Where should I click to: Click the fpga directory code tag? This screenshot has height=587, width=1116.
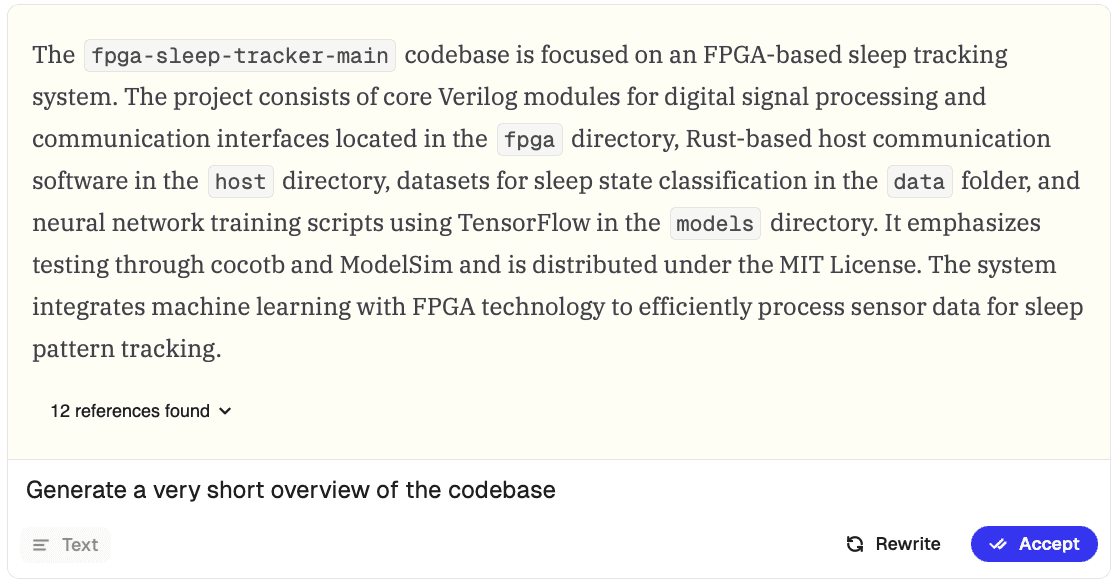(530, 139)
